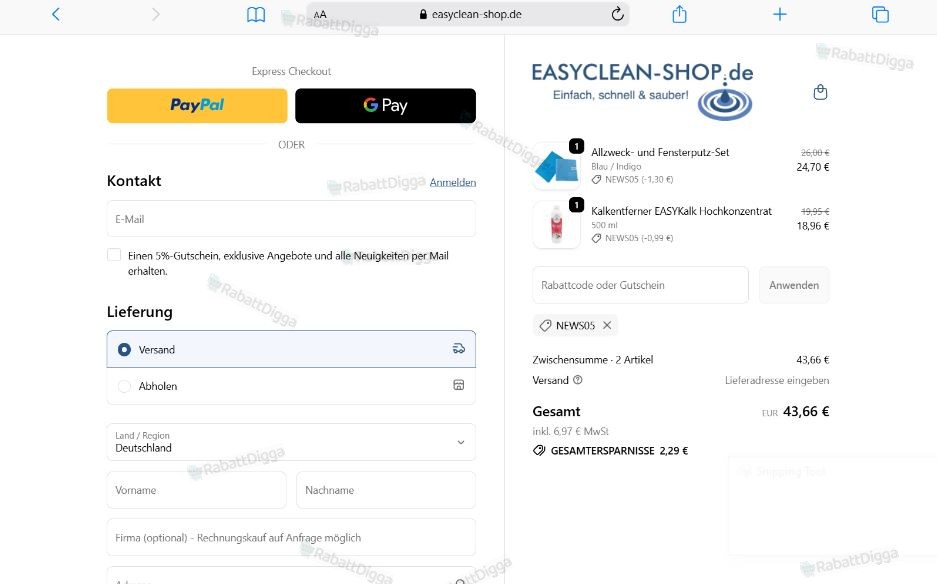Screen dimensions: 937x584
Task: Click the EASYCLEAN-SHOP.de logo
Action: [642, 91]
